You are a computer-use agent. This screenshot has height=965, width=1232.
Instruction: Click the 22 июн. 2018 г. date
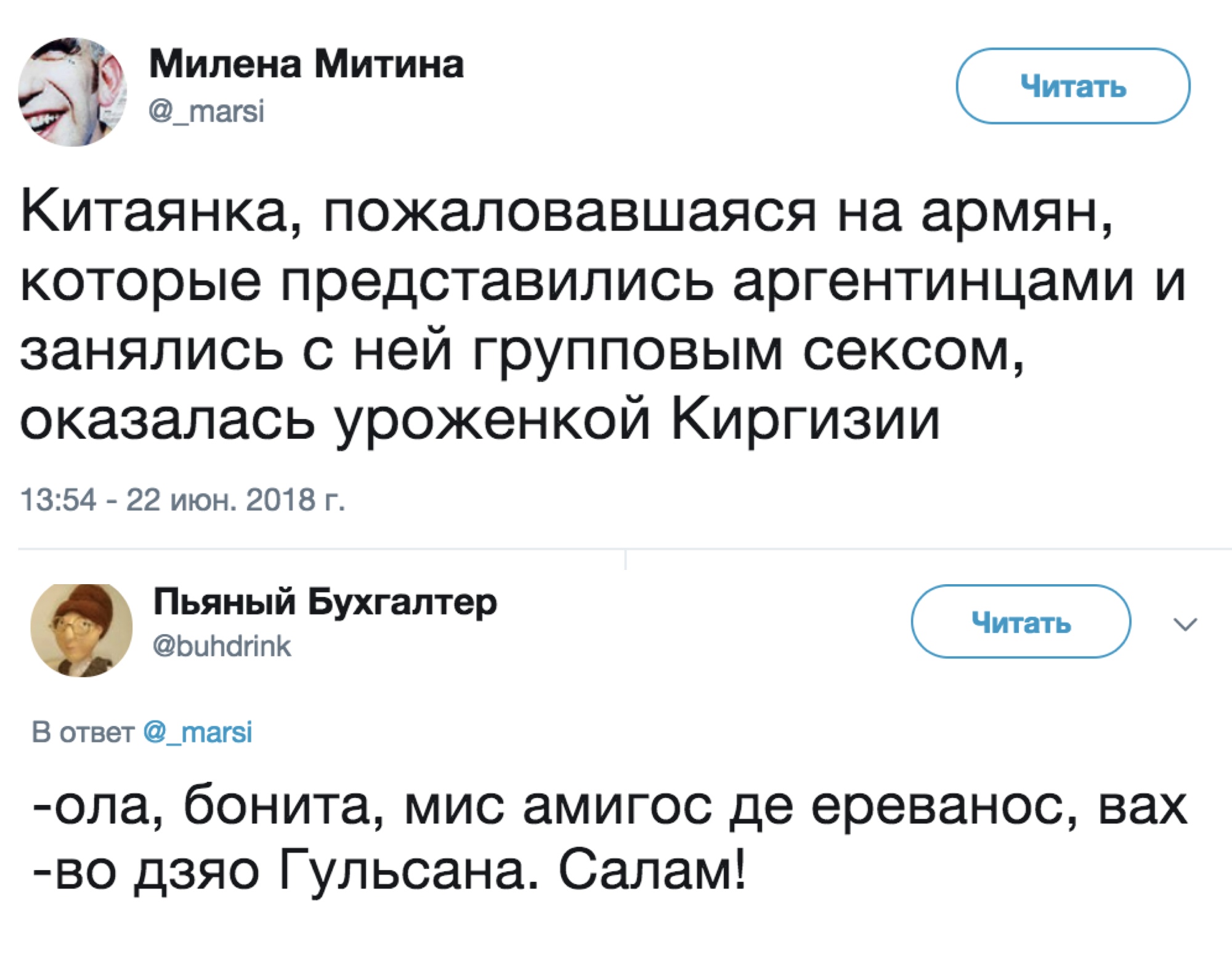tap(235, 500)
